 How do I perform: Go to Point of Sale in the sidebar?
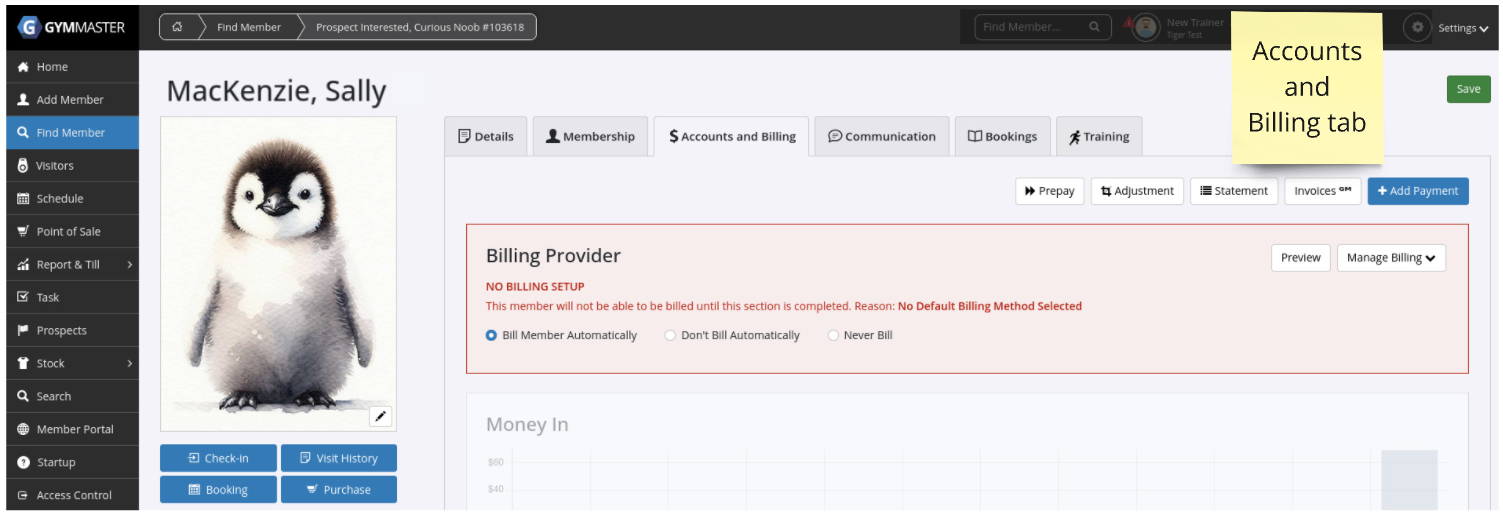coord(68,232)
